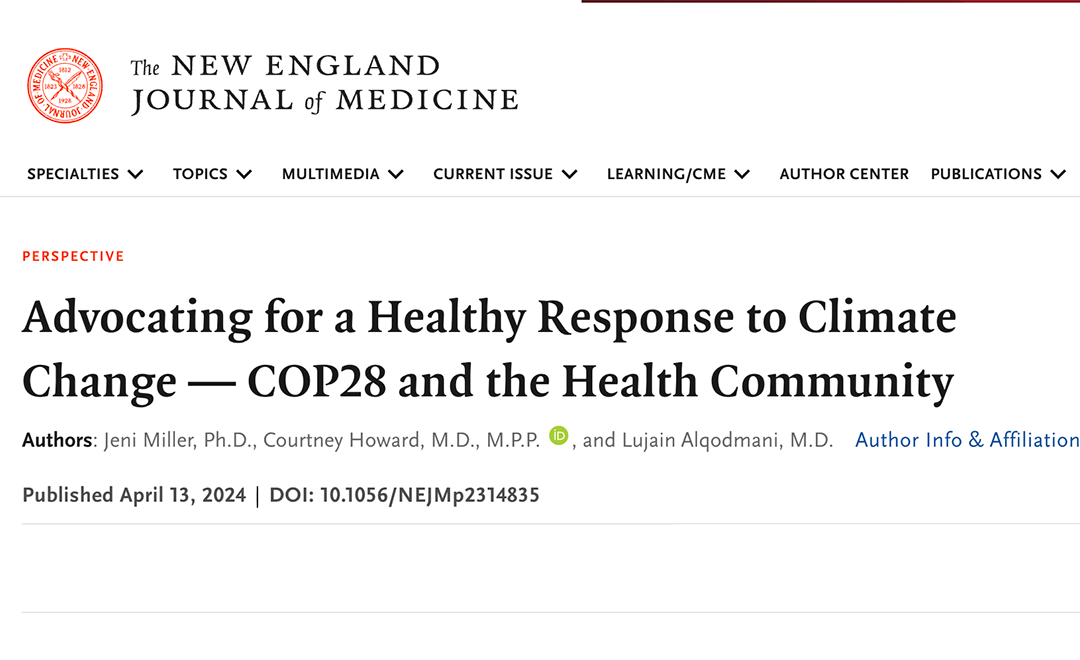Image resolution: width=1080 pixels, height=660 pixels.
Task: Expand the PUBLICATIONS dropdown
Action: pyautogui.click(x=1059, y=173)
